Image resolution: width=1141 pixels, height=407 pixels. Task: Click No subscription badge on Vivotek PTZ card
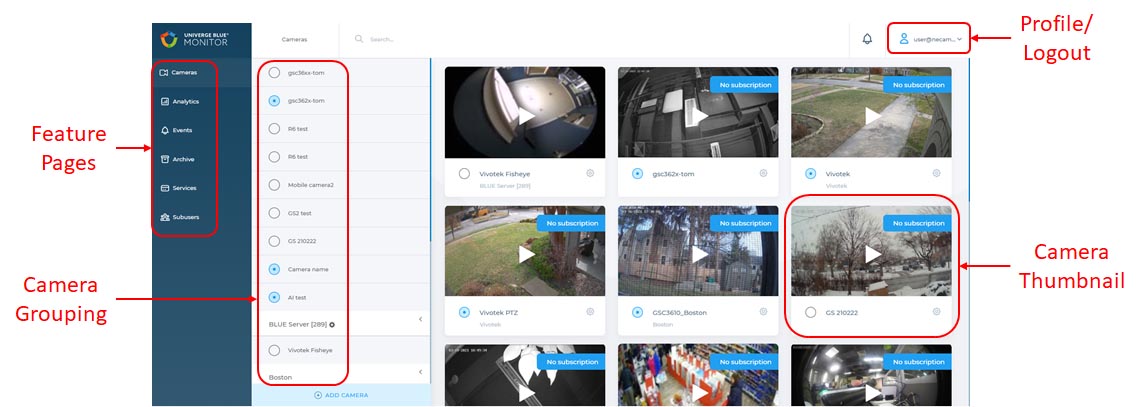pyautogui.click(x=572, y=223)
